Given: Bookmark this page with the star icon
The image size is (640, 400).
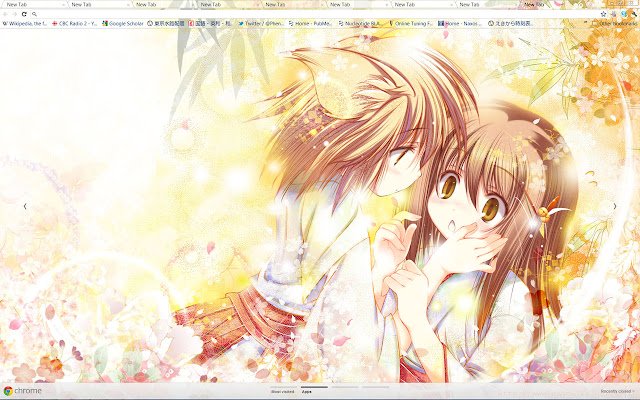Looking at the screenshot, I should coord(604,14).
